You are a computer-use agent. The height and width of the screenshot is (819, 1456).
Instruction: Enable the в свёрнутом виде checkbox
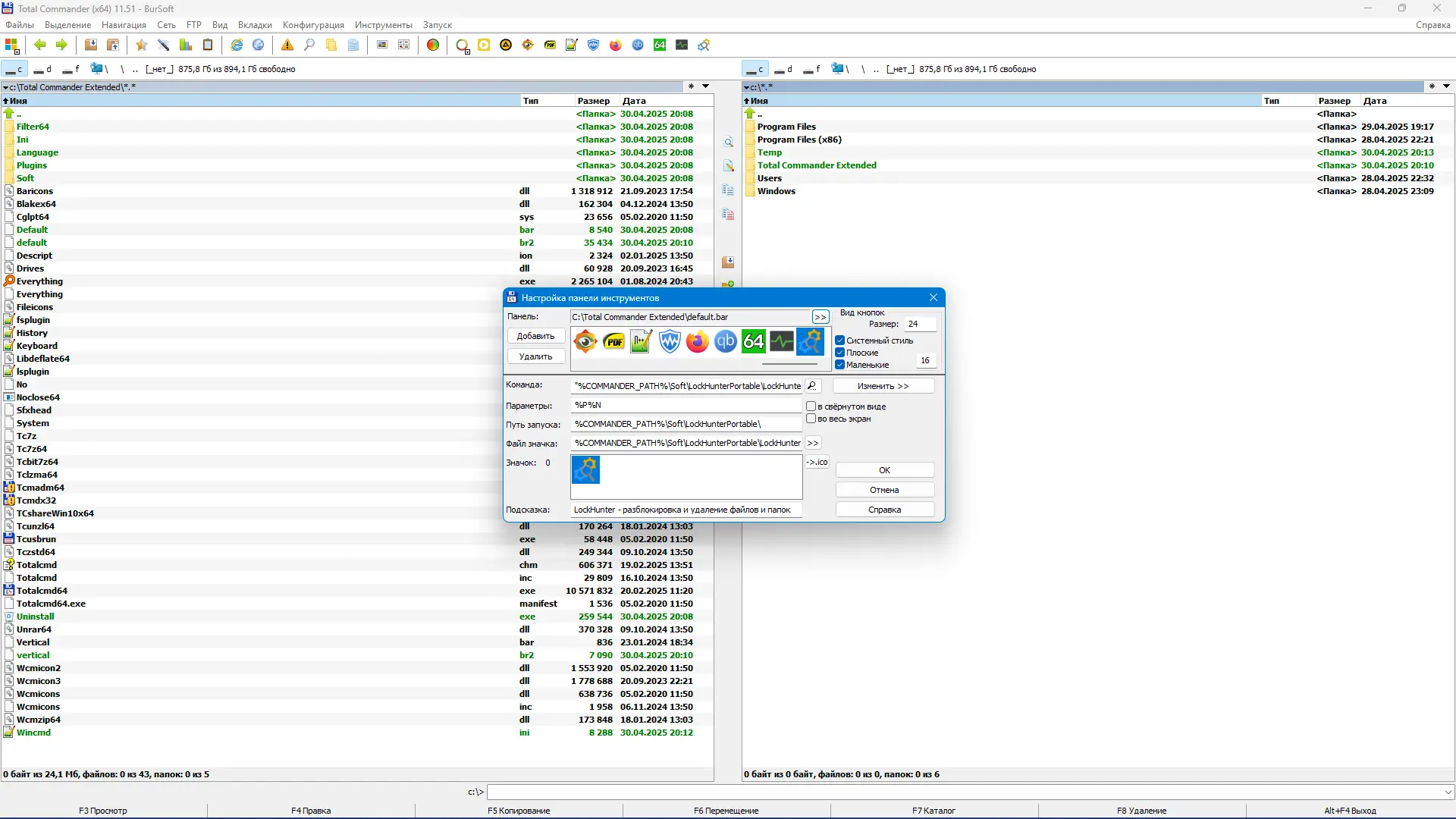811,406
